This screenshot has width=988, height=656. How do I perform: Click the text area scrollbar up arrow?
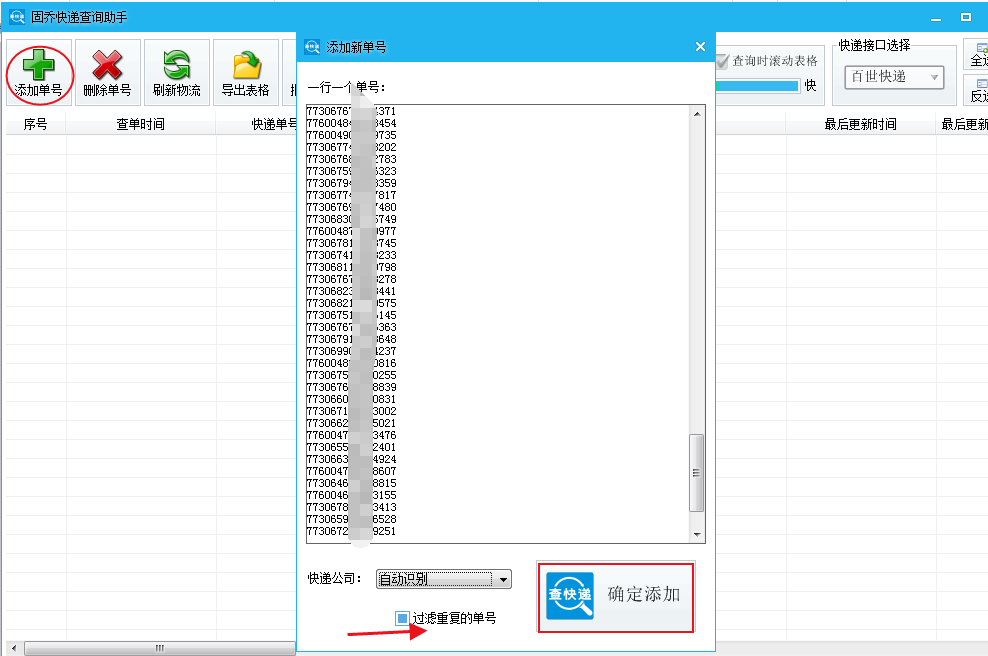697,112
